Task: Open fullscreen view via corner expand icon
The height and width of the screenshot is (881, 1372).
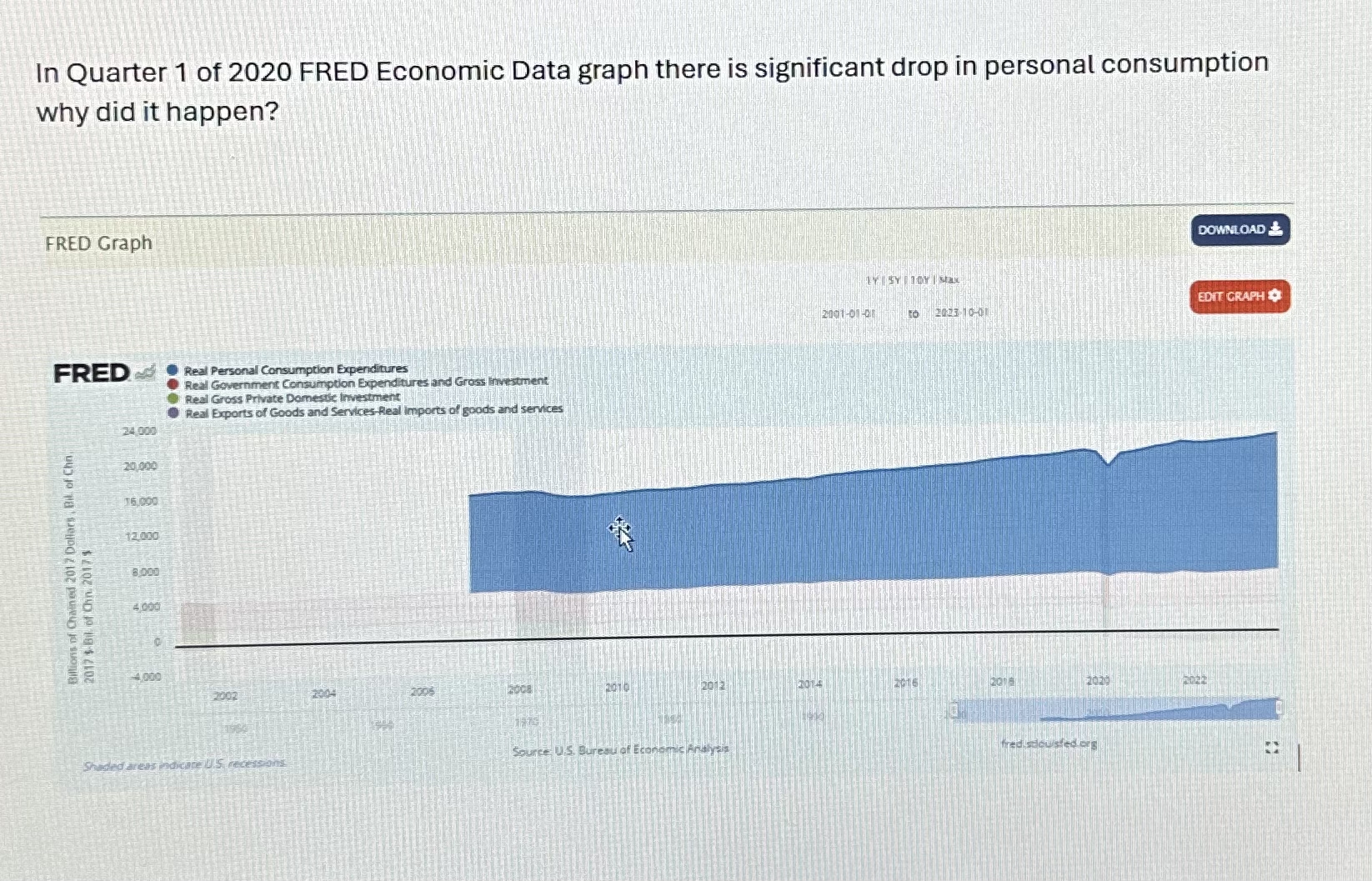Action: [x=1272, y=747]
